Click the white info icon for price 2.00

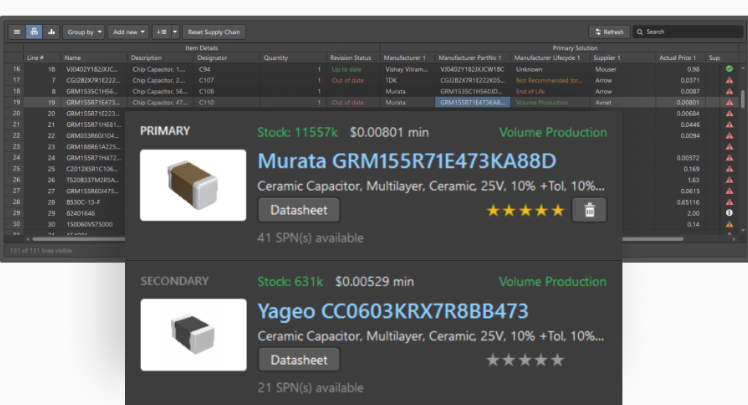coord(729,213)
